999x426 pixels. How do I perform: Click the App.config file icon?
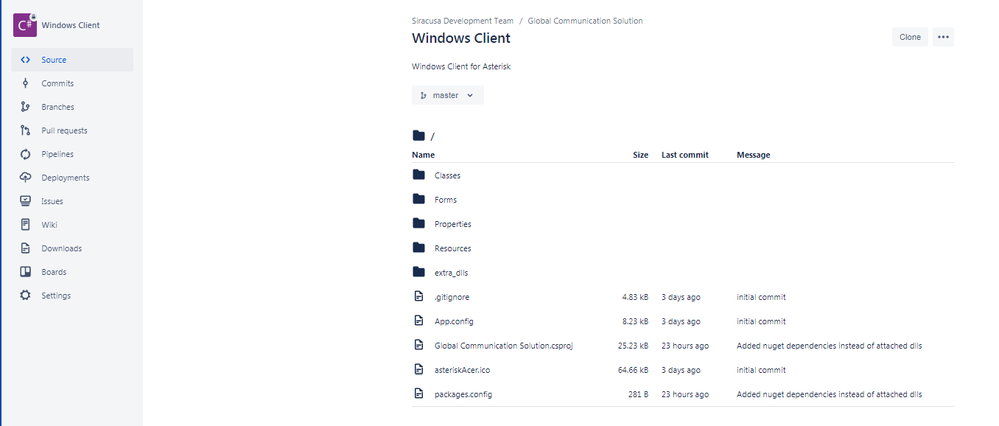click(419, 321)
